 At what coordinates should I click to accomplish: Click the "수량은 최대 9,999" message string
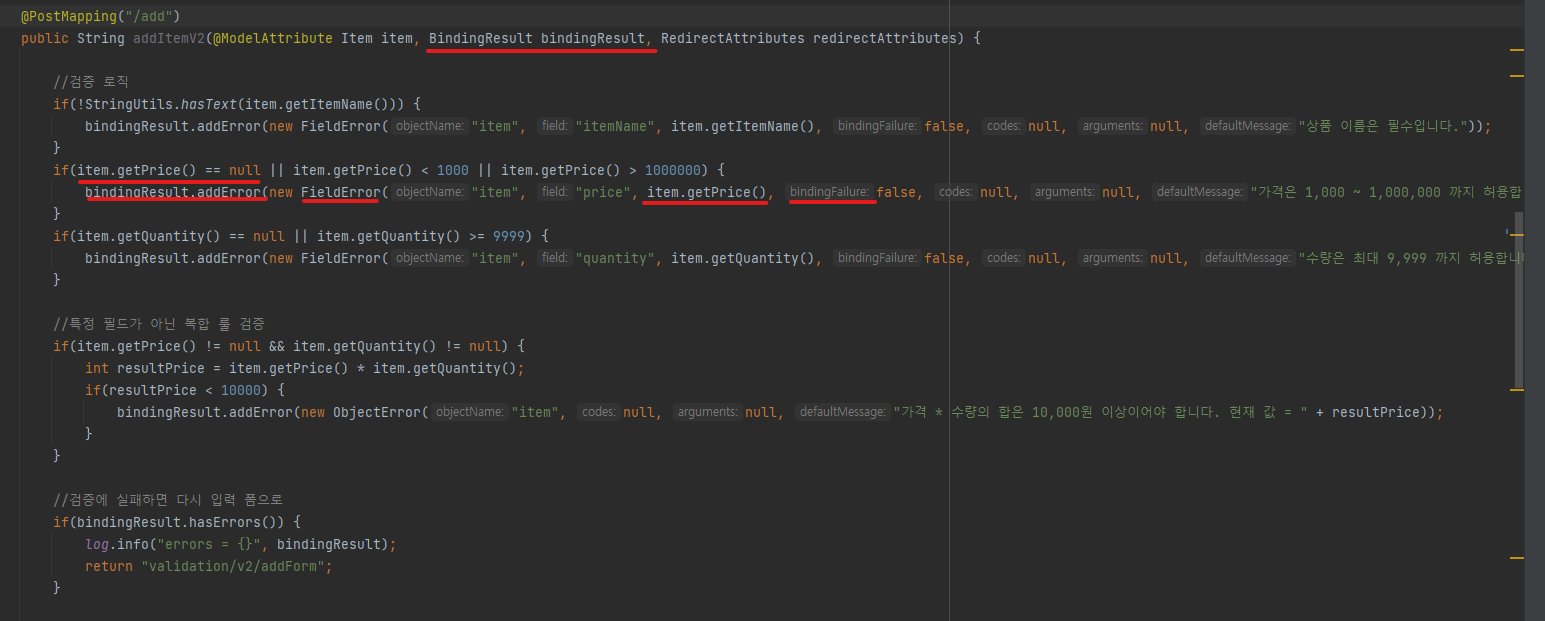coord(1410,258)
